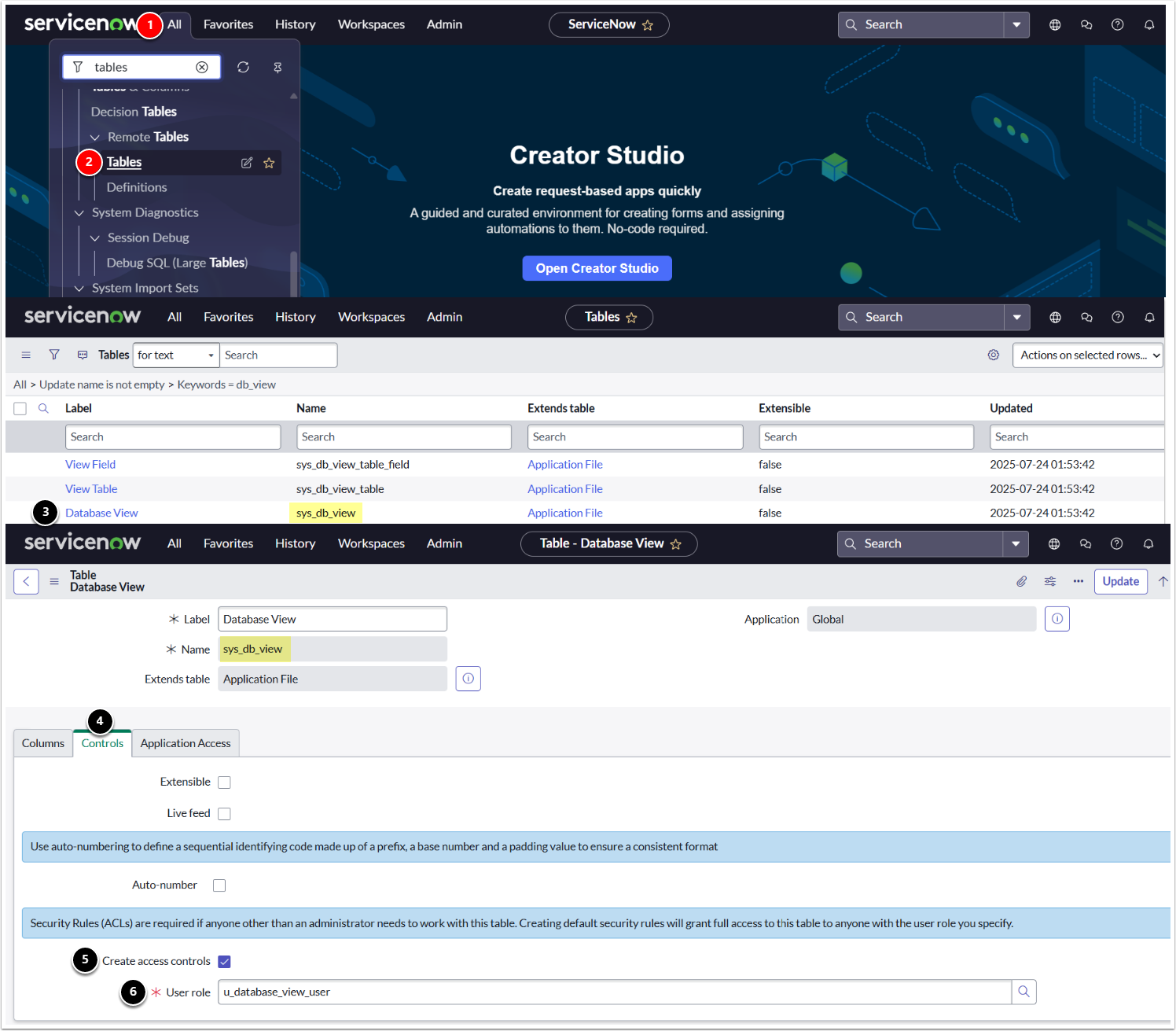Favorite the Table - Database View page via star
The image size is (1176, 1031).
pos(675,544)
